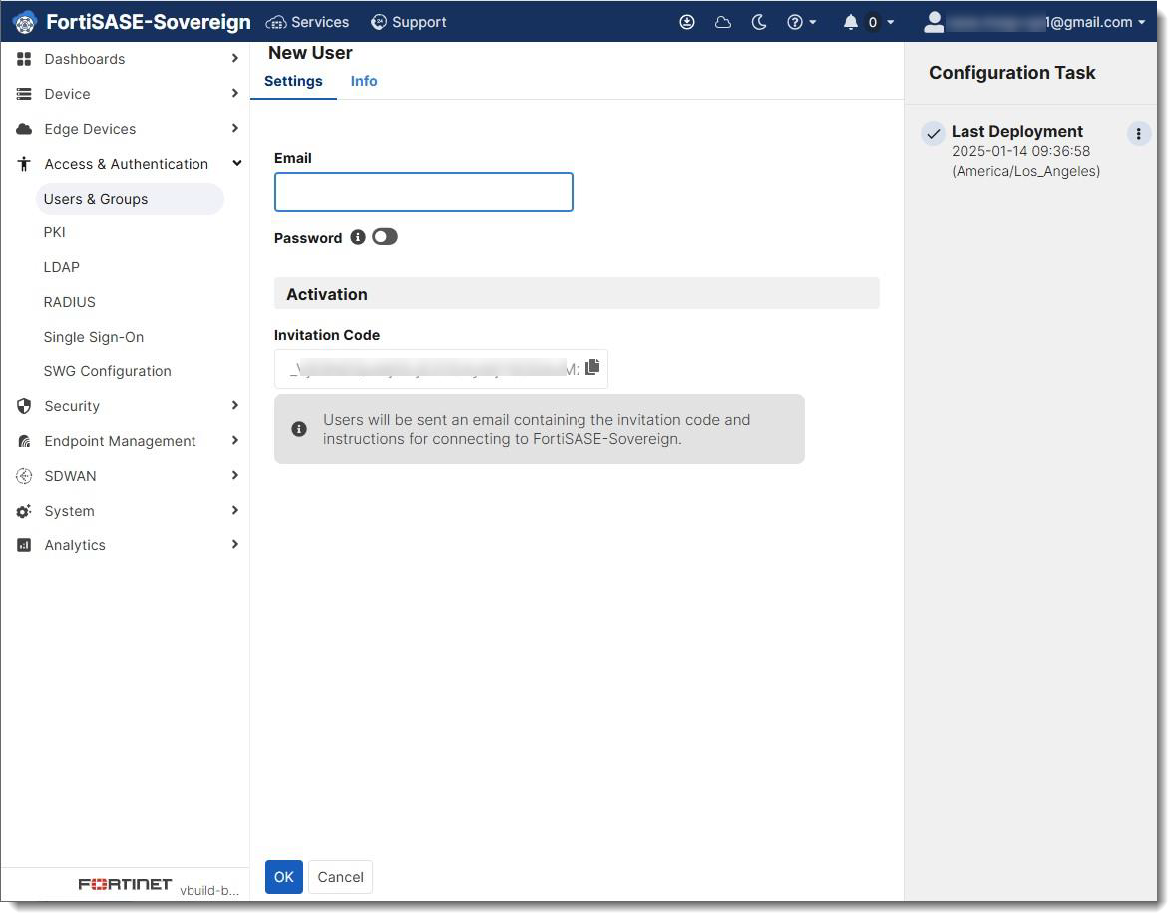Click the Endpoint Management icon
1176x921 pixels.
(24, 442)
